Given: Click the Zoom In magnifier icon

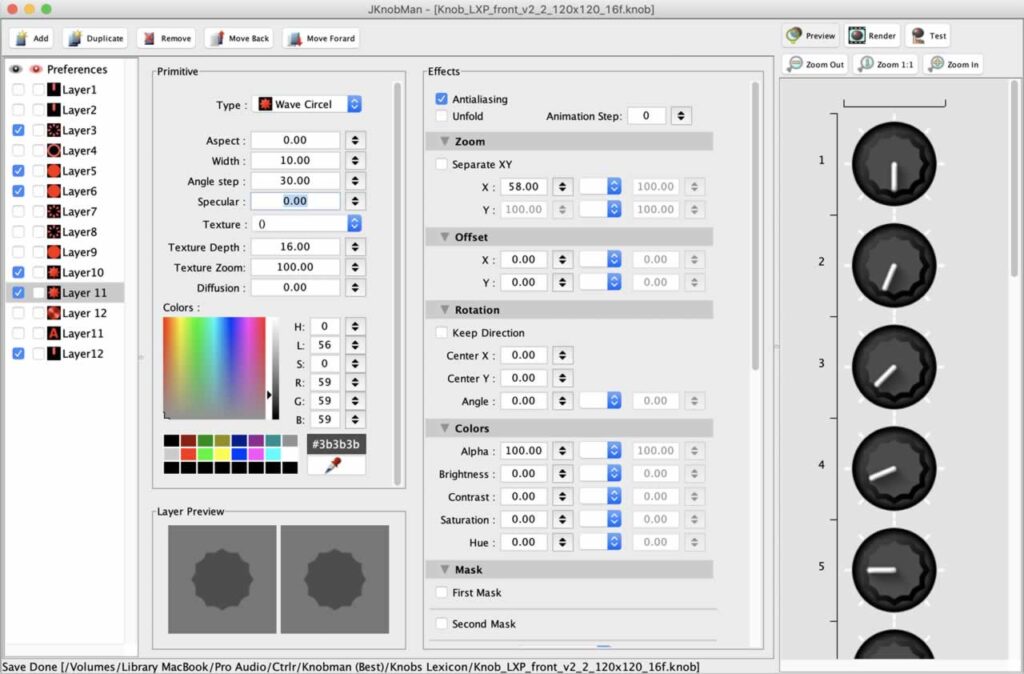Looking at the screenshot, I should [x=936, y=64].
